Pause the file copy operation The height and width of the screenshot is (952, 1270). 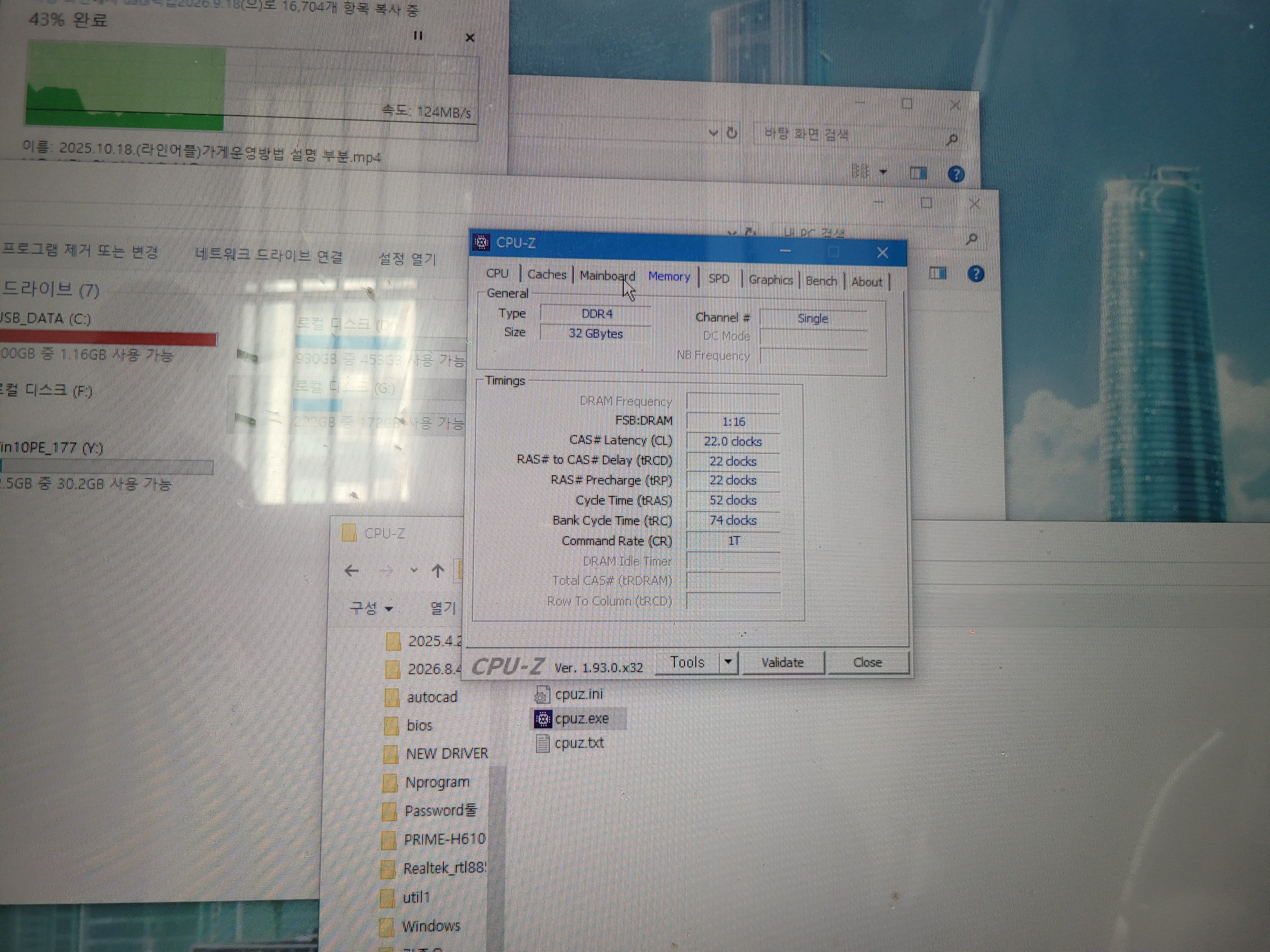pos(418,36)
